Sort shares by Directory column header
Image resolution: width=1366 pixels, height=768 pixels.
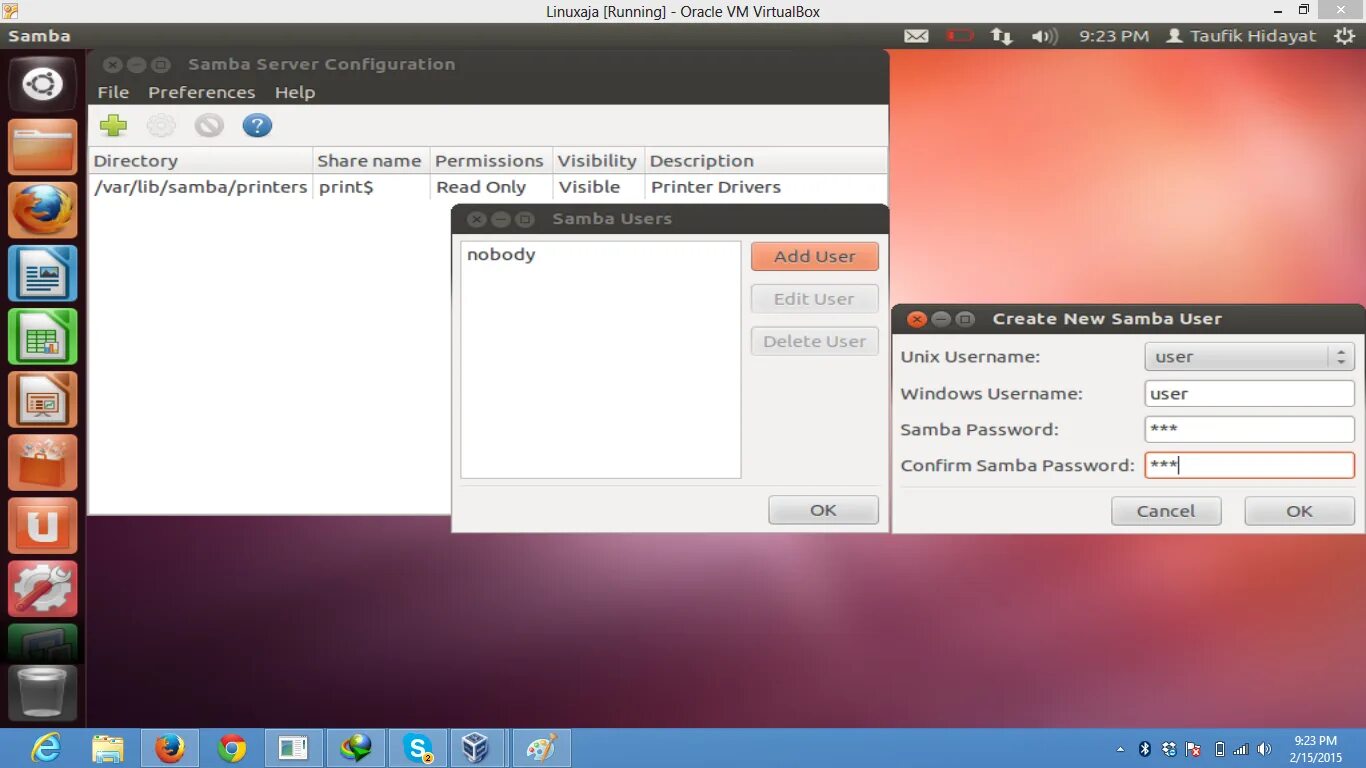pyautogui.click(x=201, y=161)
